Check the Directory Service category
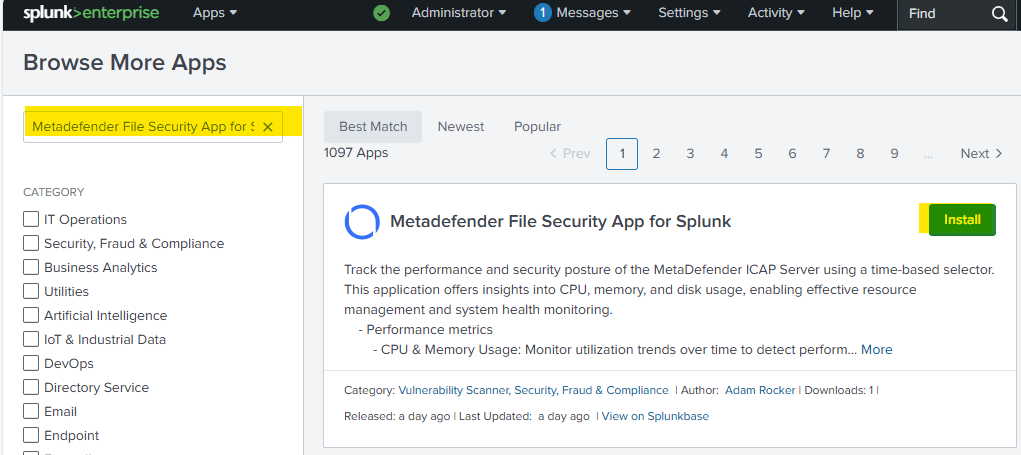Image resolution: width=1021 pixels, height=455 pixels. [31, 387]
